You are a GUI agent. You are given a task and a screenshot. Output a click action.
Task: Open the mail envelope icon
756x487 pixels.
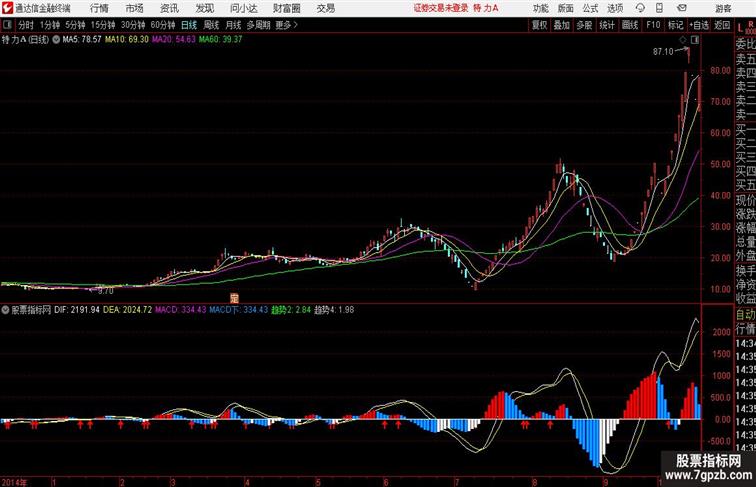coord(682,8)
